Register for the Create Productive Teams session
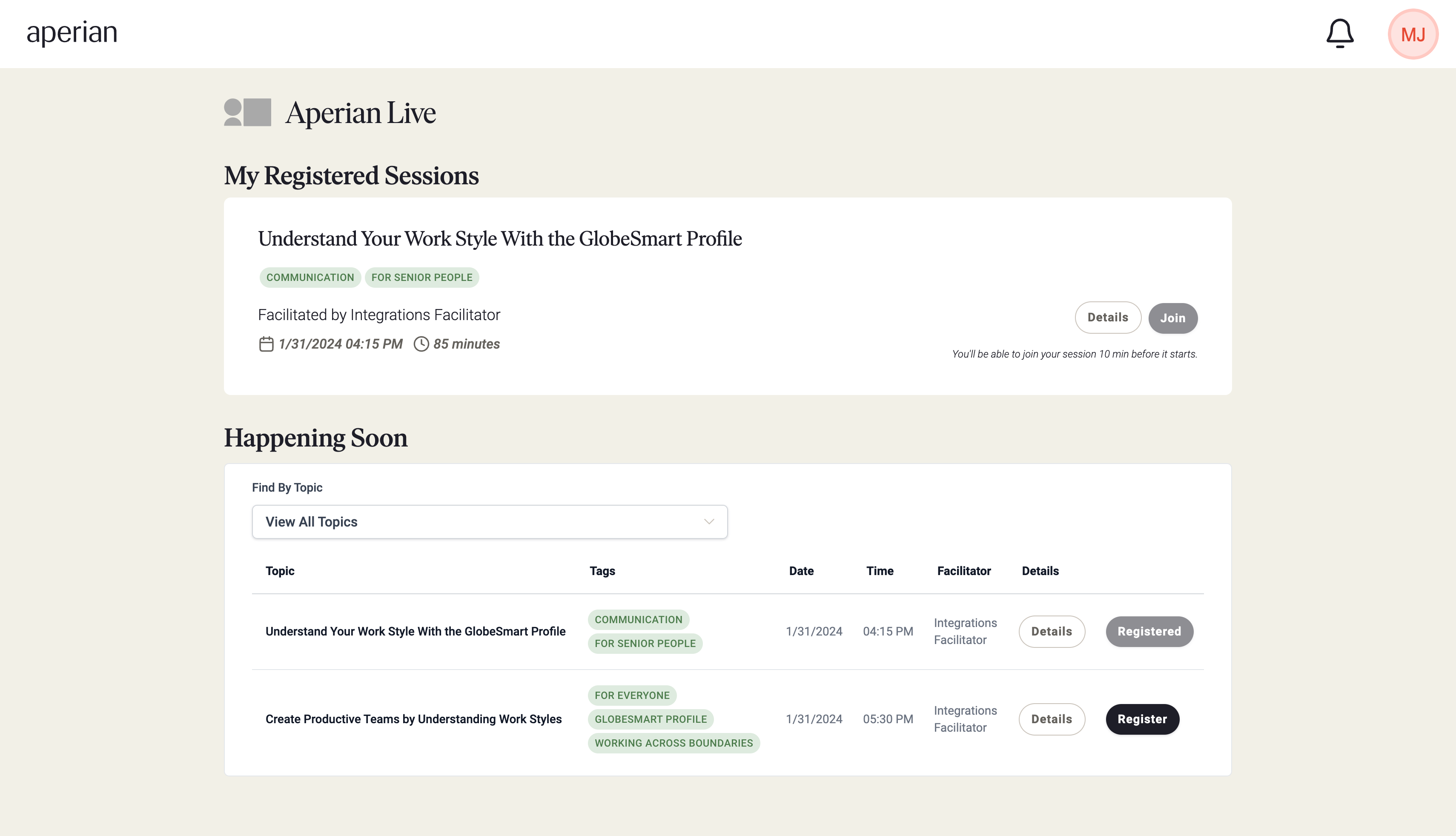 tap(1142, 719)
